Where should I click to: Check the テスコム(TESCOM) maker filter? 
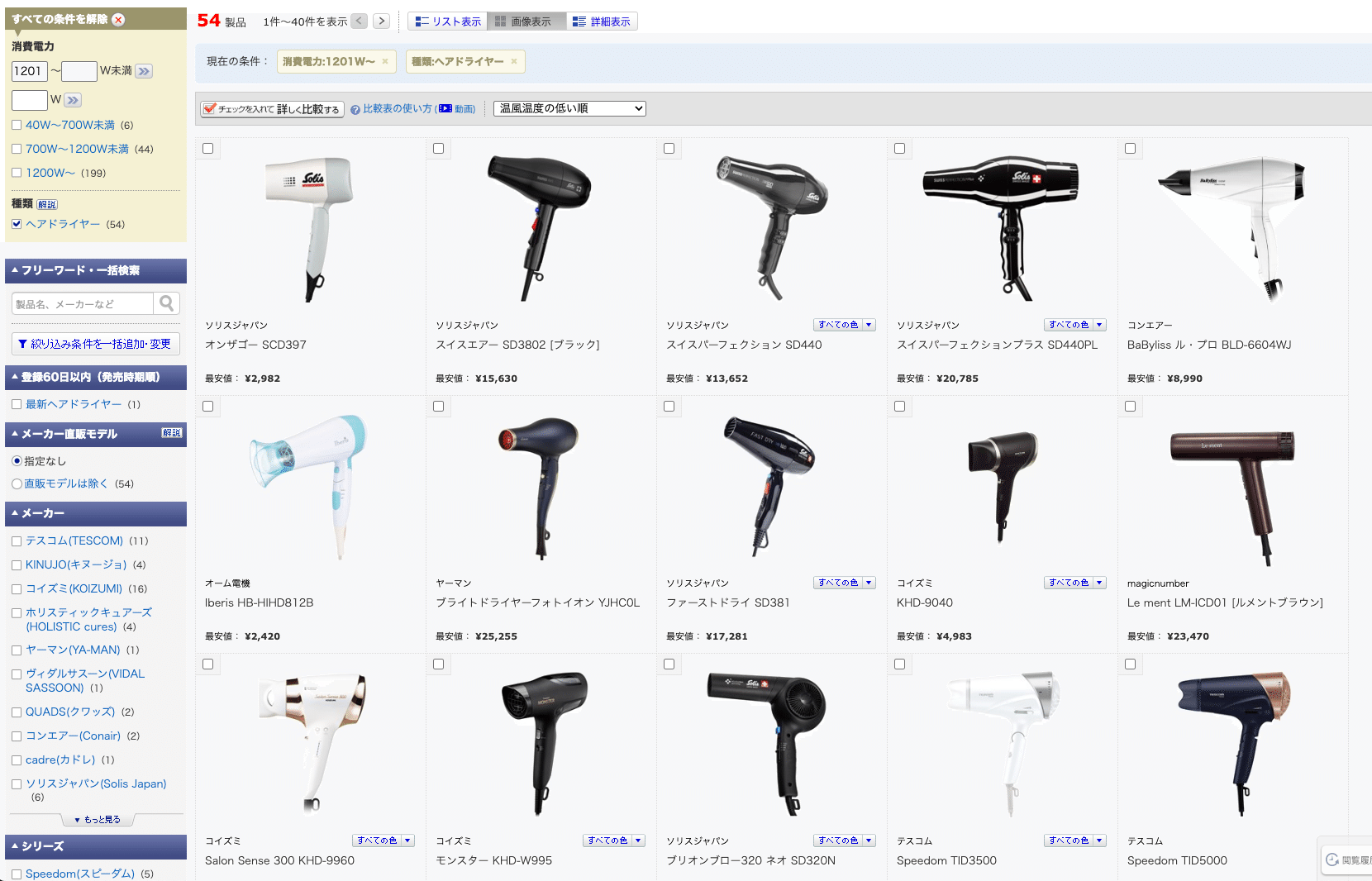17,541
